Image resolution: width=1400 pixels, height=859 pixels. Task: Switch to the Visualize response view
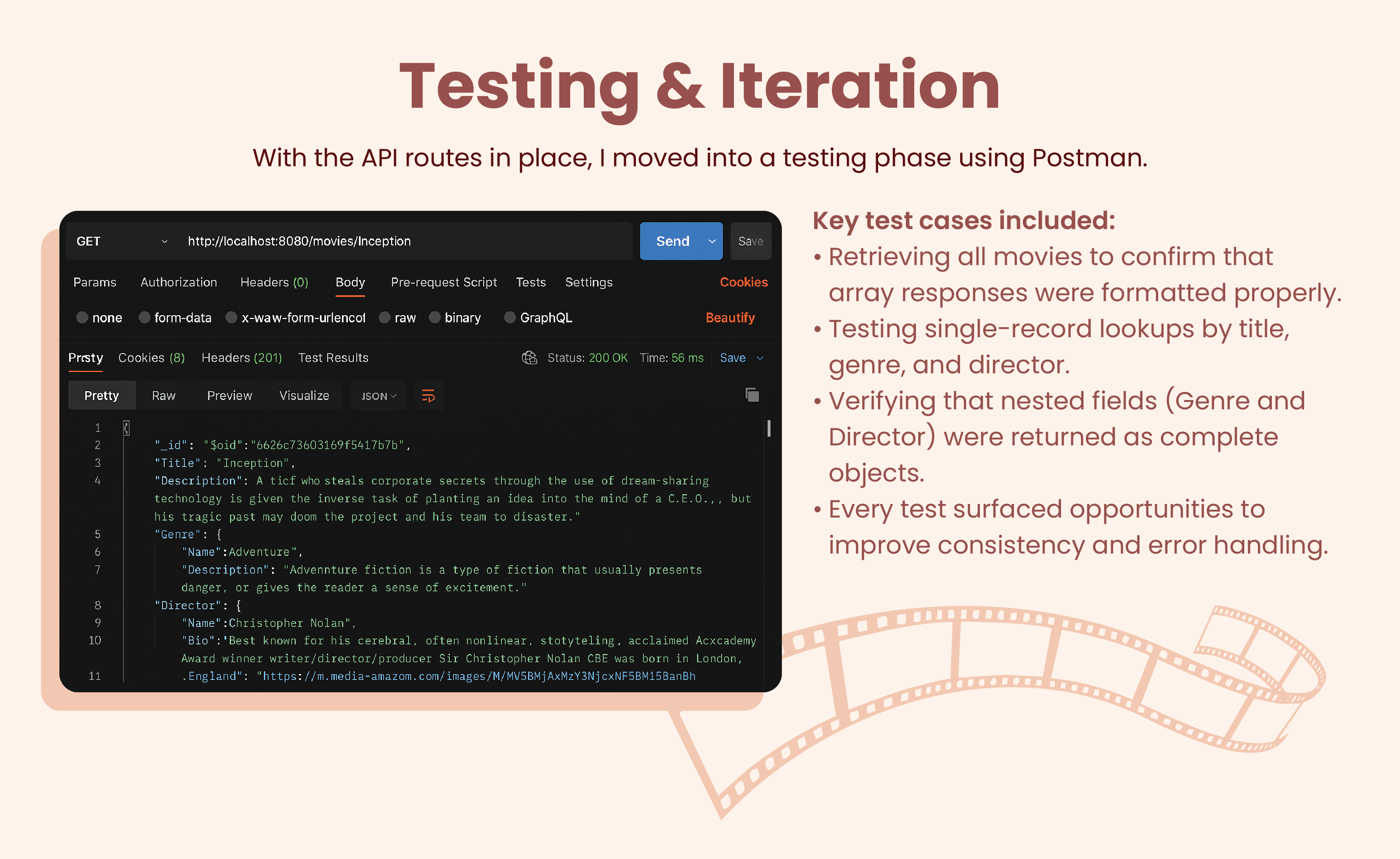click(305, 395)
